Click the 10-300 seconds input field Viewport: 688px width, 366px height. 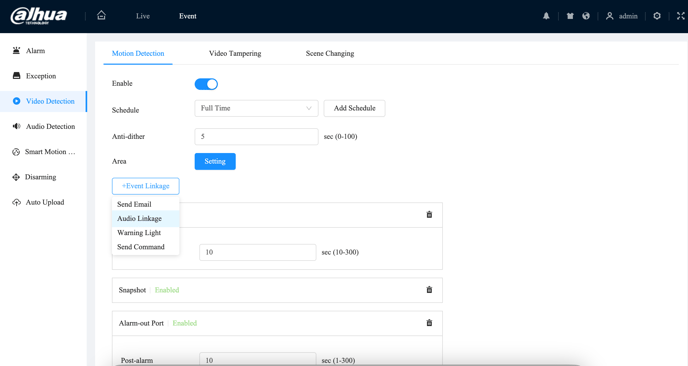(258, 252)
